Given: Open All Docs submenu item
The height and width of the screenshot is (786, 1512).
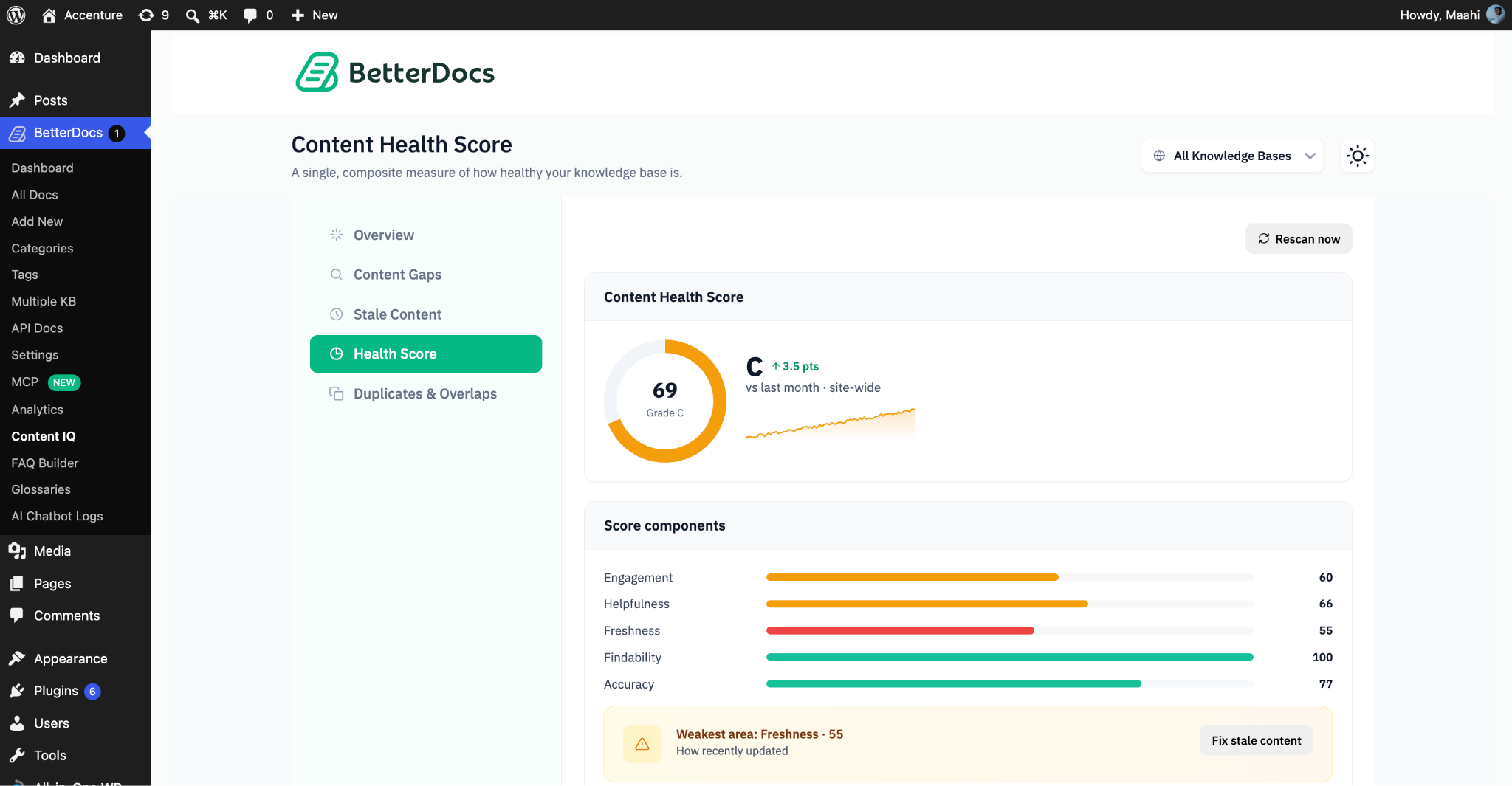Looking at the screenshot, I should click(35, 195).
